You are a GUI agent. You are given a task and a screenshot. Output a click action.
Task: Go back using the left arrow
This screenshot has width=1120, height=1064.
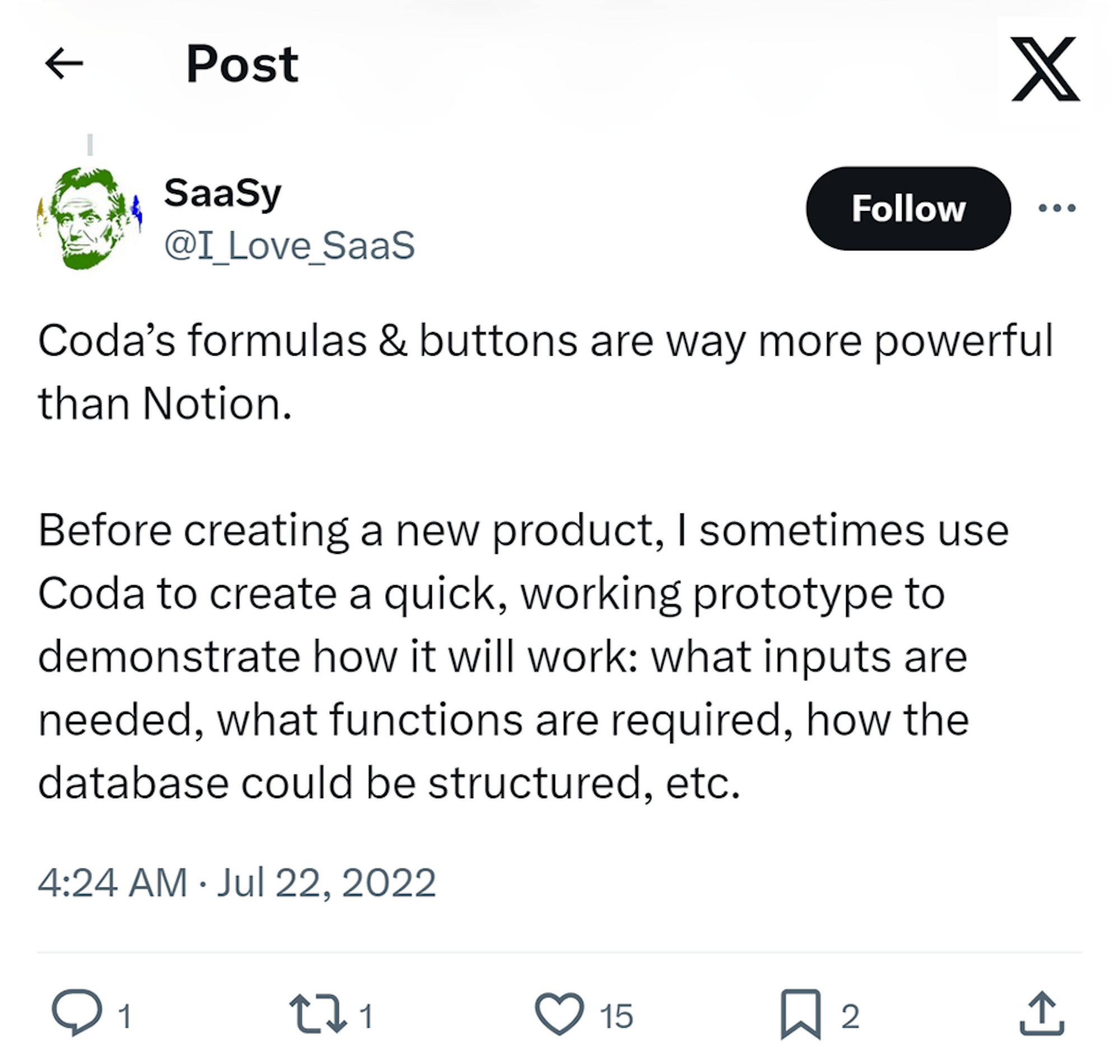point(63,63)
